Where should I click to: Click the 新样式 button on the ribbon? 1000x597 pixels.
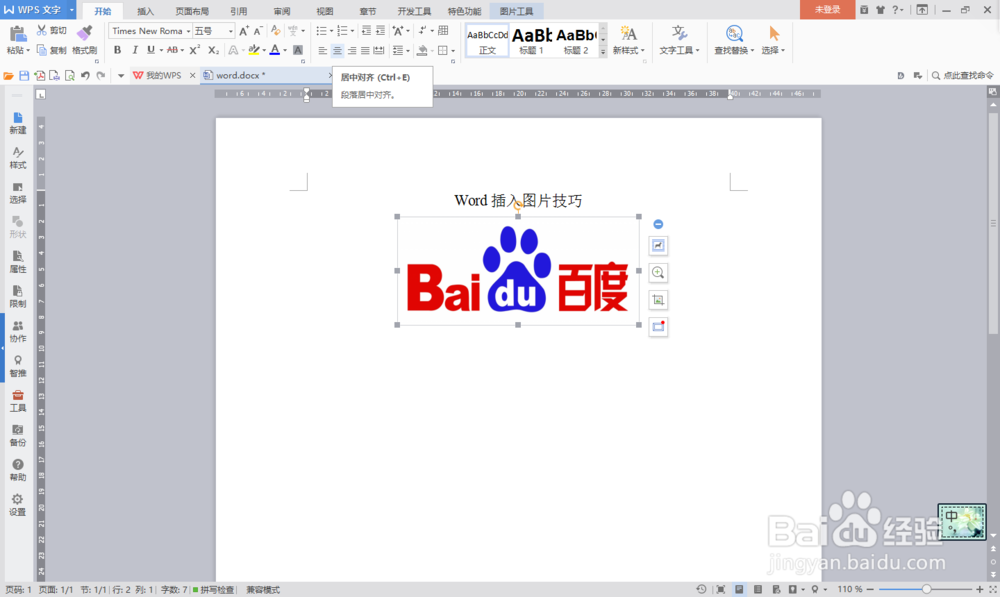coord(628,40)
